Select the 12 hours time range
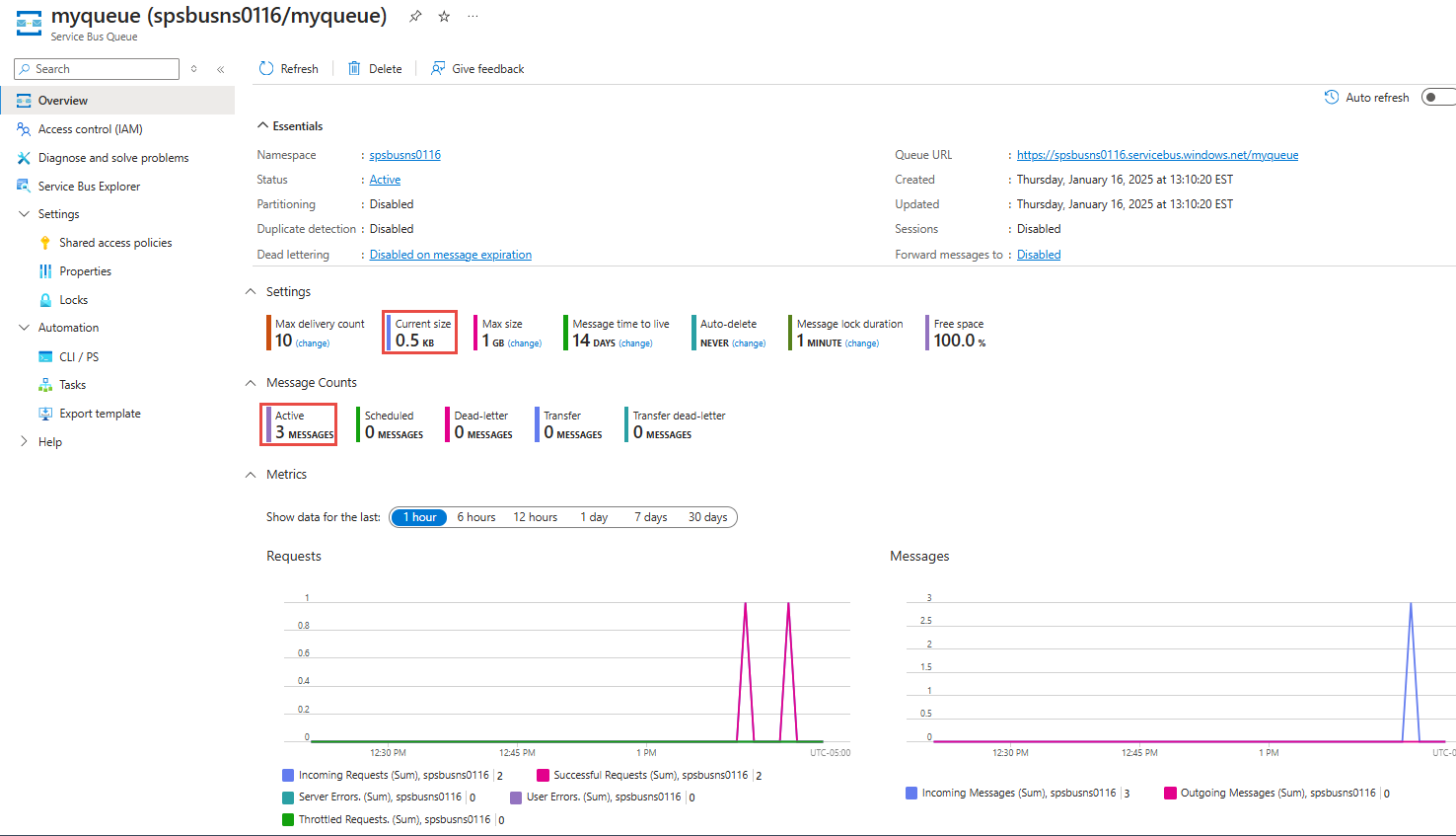 (535, 517)
